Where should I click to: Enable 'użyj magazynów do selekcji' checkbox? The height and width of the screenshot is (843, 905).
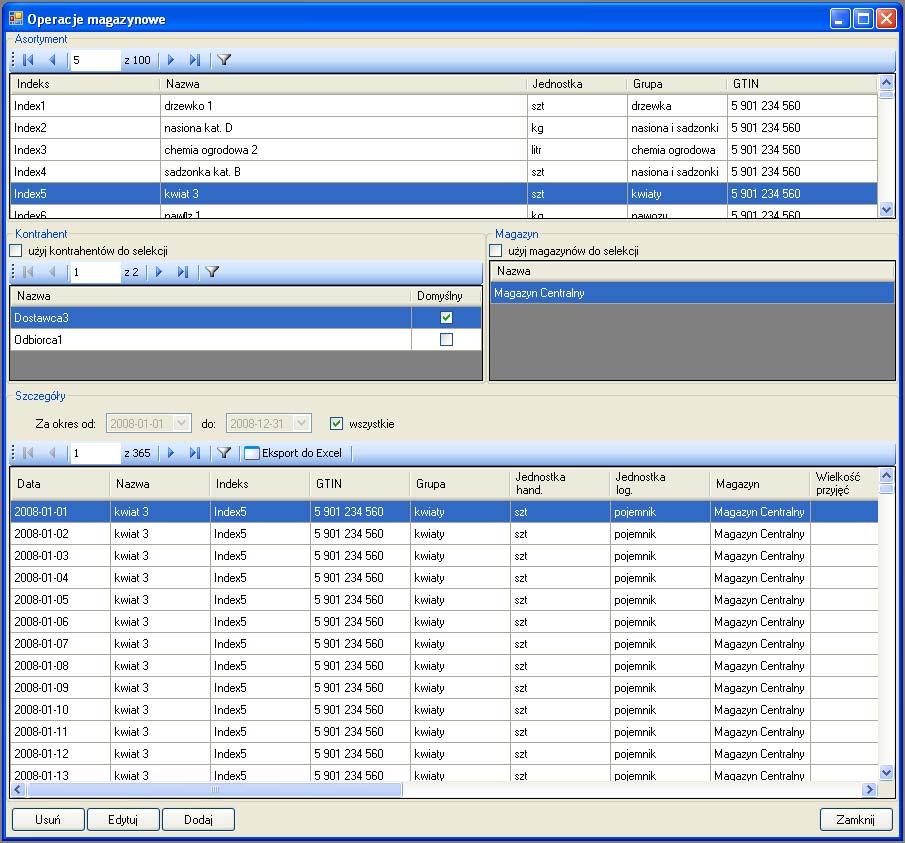[495, 250]
